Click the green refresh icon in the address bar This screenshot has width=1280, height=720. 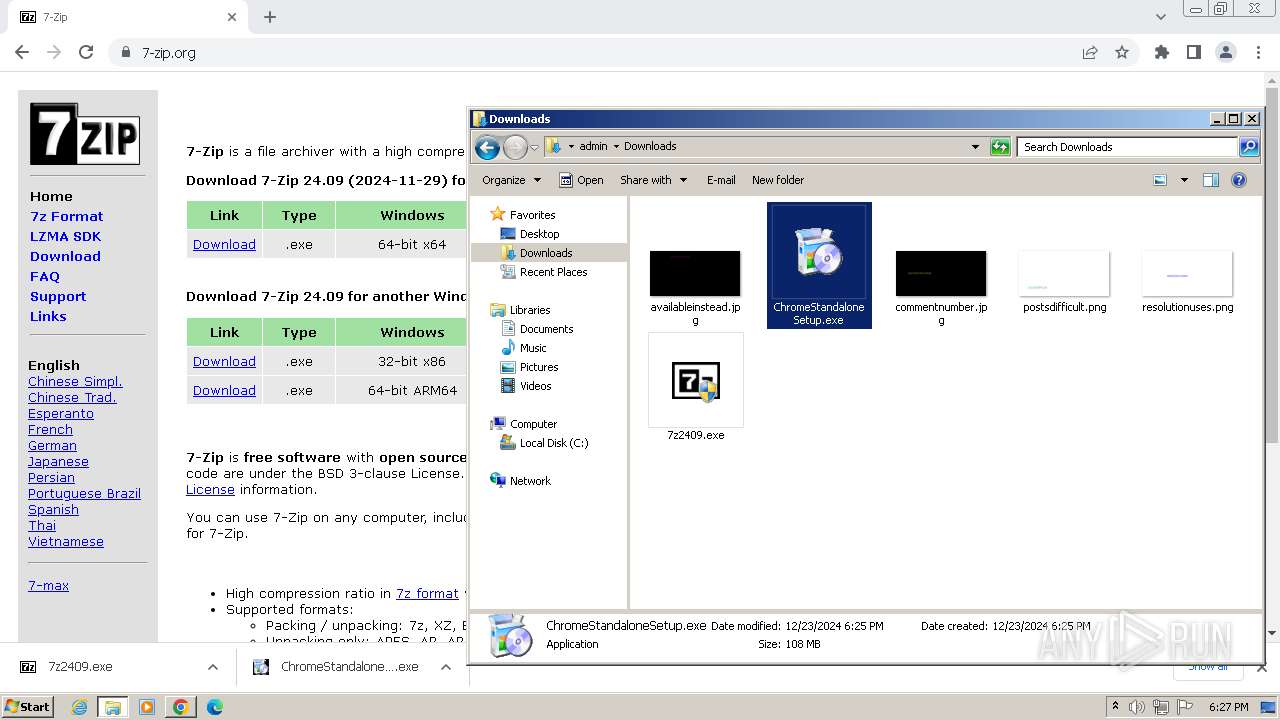click(1000, 147)
